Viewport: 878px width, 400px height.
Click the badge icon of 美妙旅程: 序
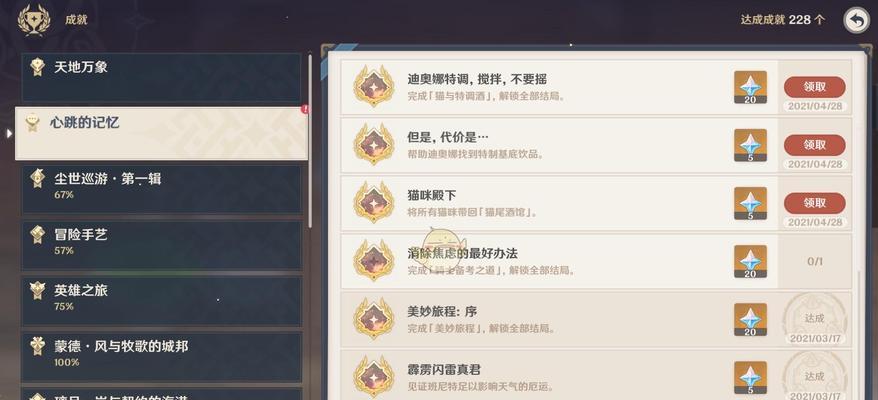373,318
